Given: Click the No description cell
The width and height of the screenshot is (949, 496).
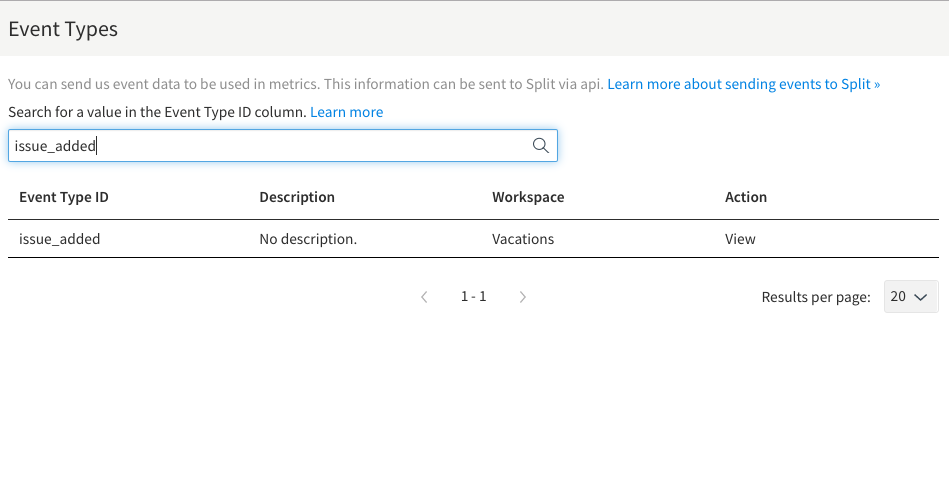Looking at the screenshot, I should (x=308, y=239).
